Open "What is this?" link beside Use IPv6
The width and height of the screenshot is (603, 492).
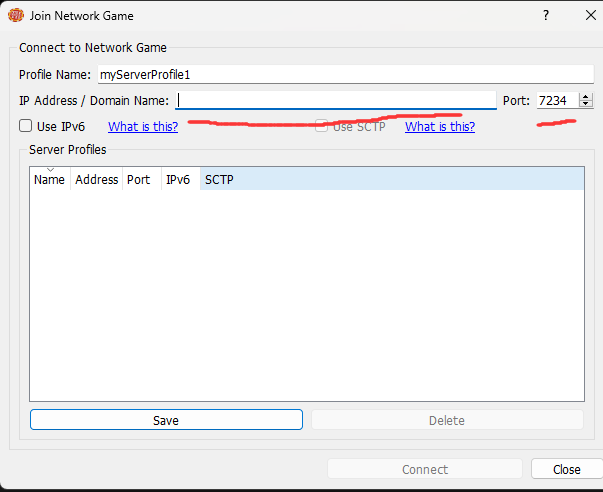143,126
